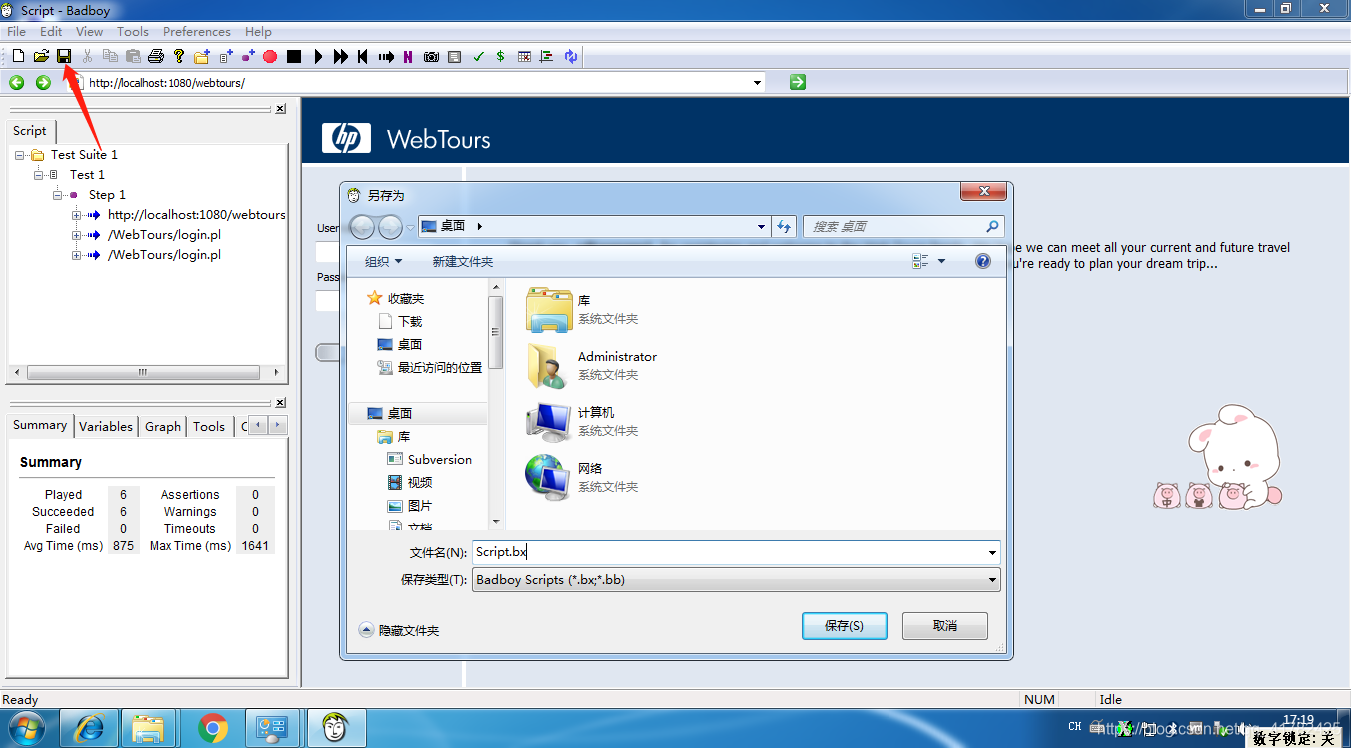Switch to the Tools tab
The width and height of the screenshot is (1351, 748).
coord(209,426)
